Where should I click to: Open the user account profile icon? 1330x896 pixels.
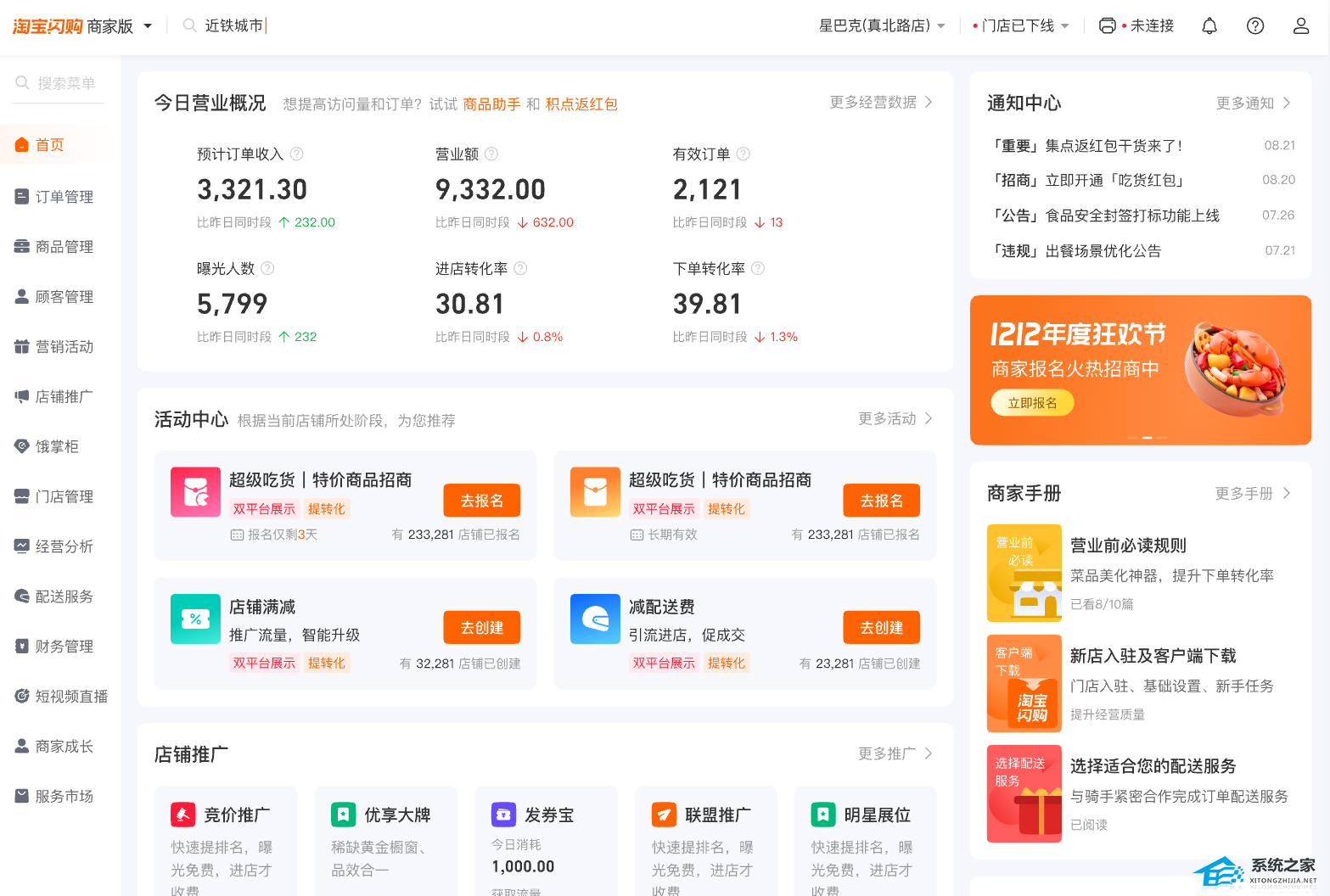[1301, 25]
